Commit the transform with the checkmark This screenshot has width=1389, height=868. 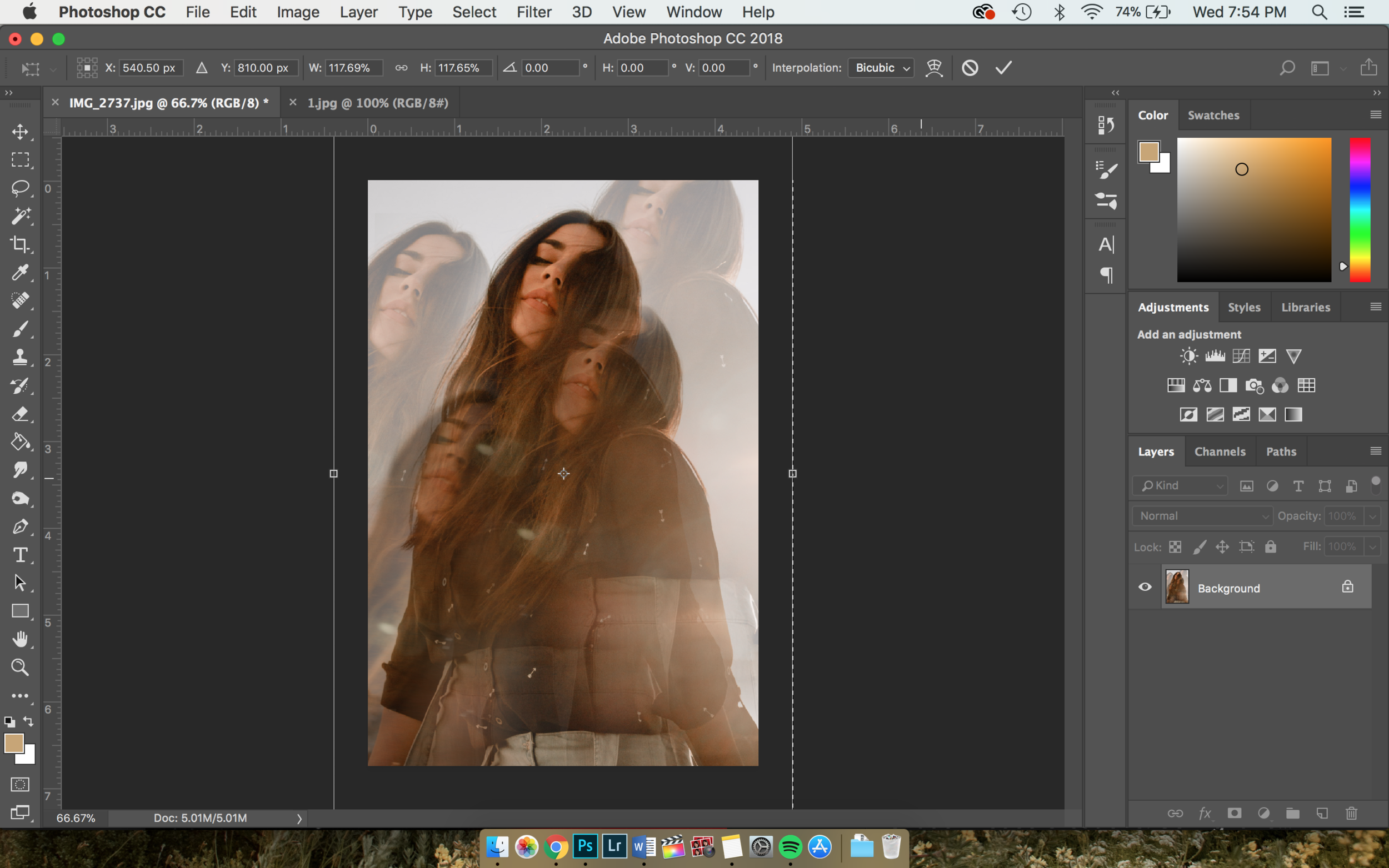click(x=1003, y=68)
